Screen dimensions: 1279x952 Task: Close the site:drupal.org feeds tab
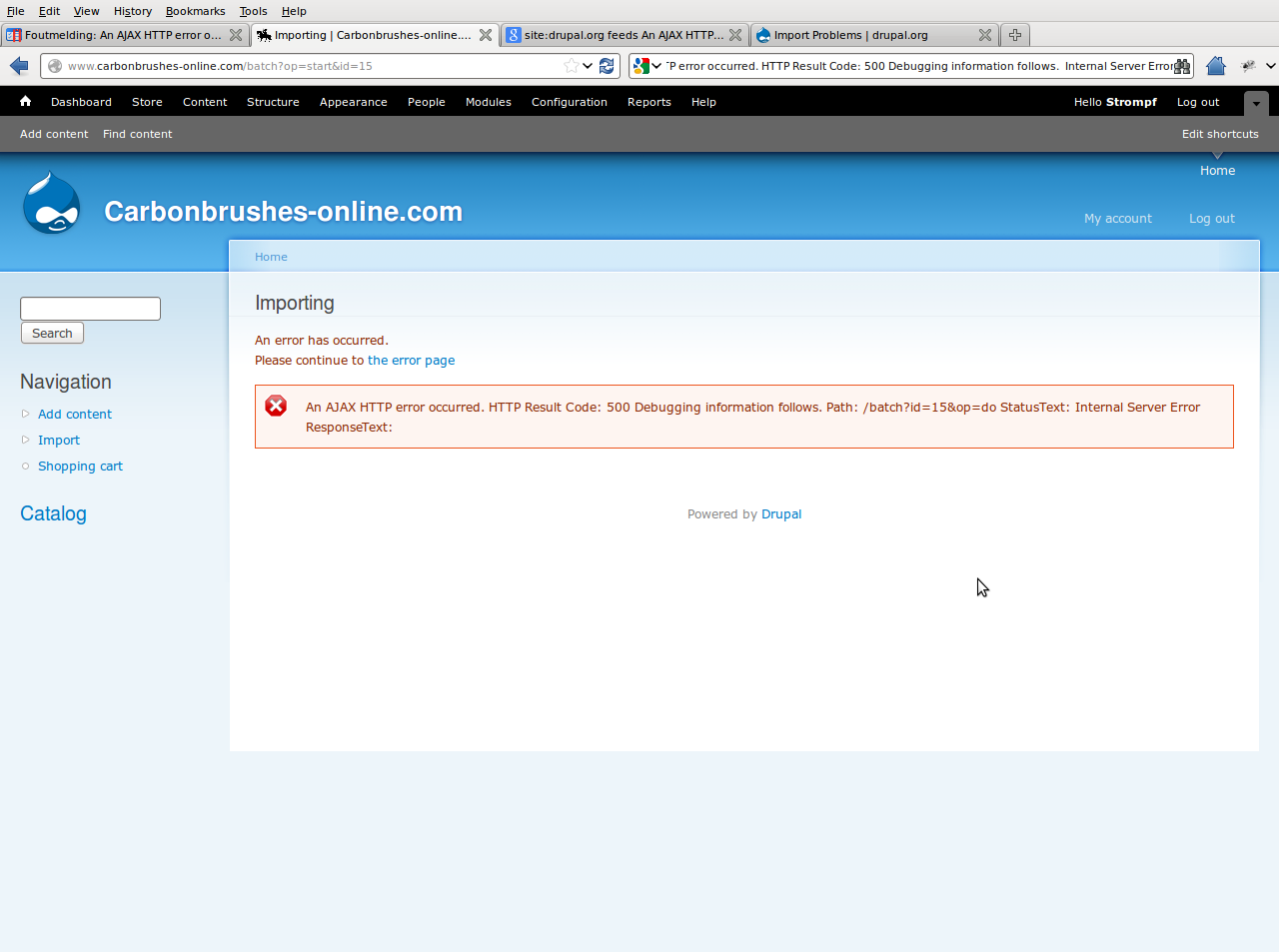(x=735, y=35)
